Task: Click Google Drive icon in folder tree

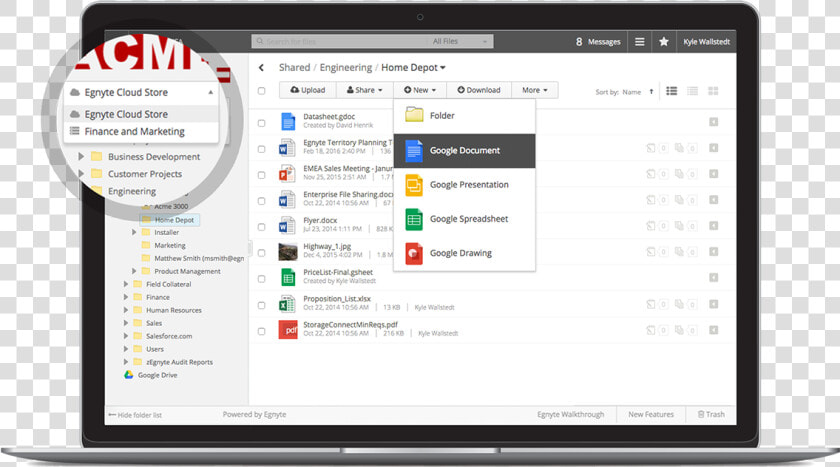Action: [129, 375]
